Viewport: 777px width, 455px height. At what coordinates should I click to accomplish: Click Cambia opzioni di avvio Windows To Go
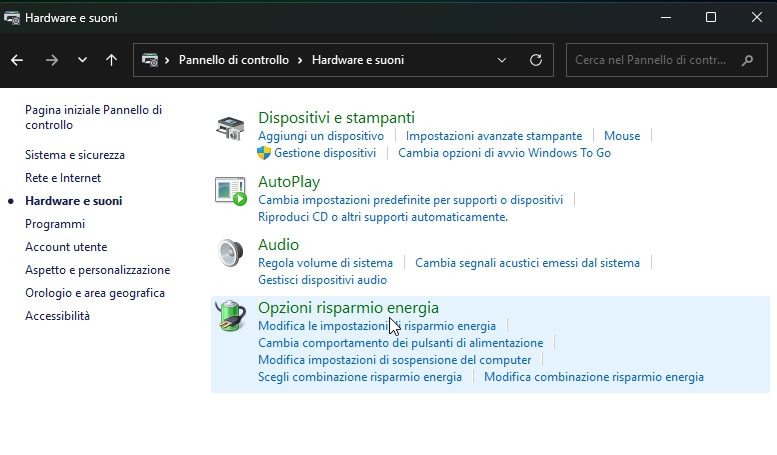(x=504, y=153)
